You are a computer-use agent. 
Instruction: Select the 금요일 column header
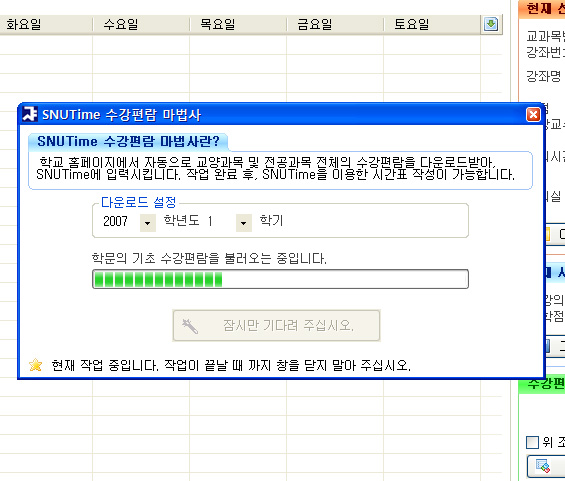click(335, 25)
